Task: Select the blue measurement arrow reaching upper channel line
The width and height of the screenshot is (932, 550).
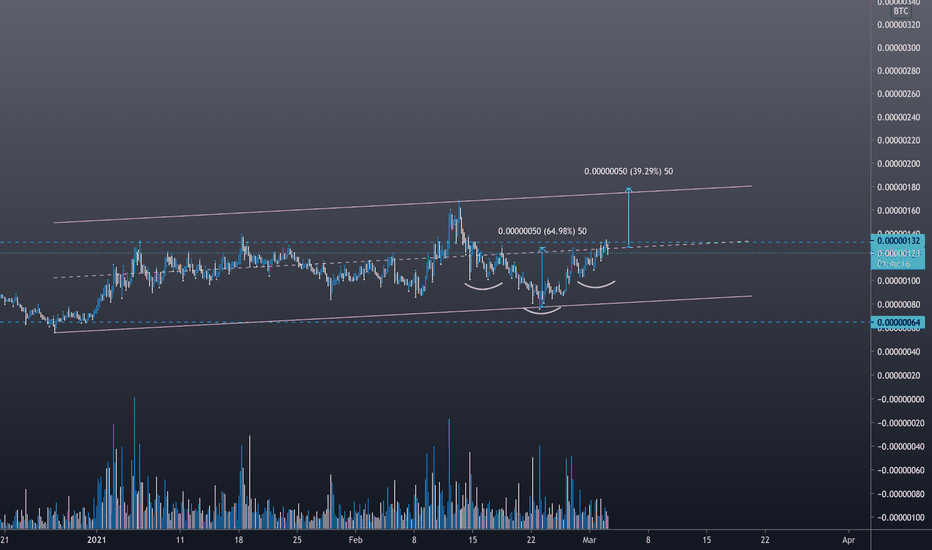Action: click(629, 218)
